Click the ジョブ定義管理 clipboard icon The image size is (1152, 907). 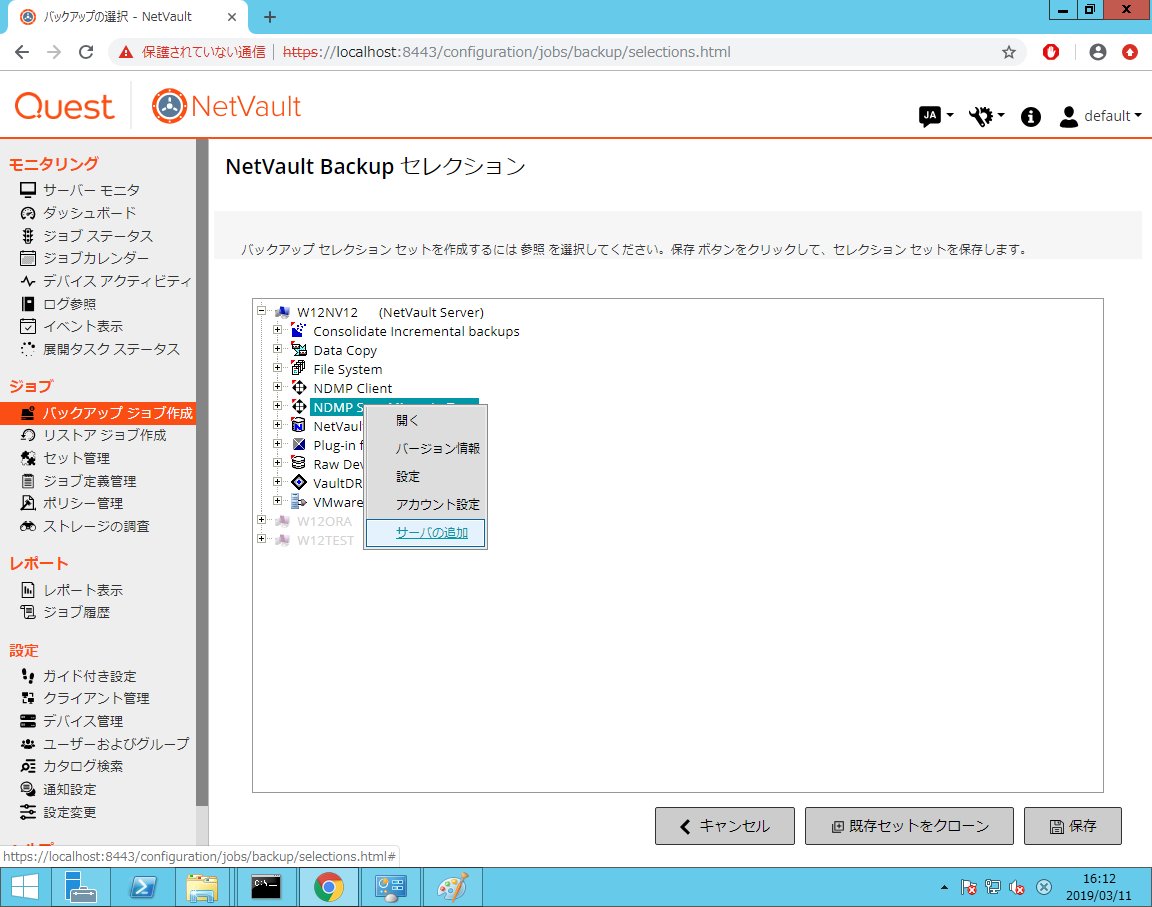(28, 481)
